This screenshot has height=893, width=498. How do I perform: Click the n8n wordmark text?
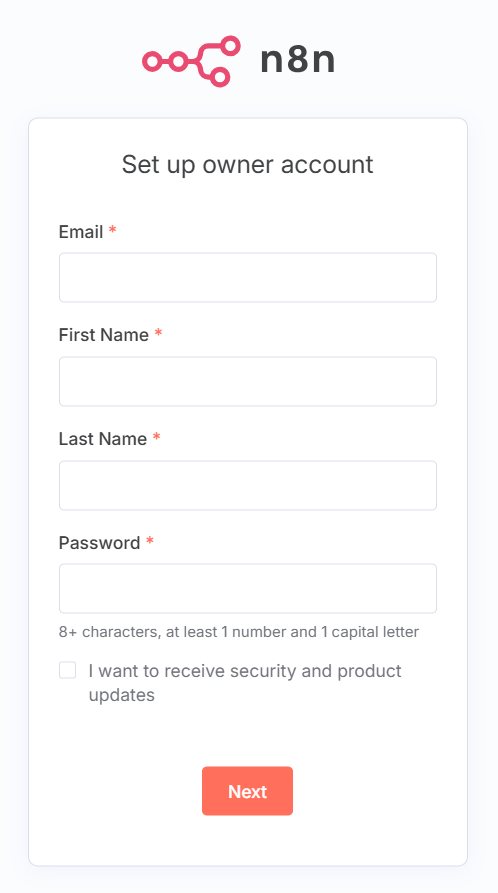[297, 60]
